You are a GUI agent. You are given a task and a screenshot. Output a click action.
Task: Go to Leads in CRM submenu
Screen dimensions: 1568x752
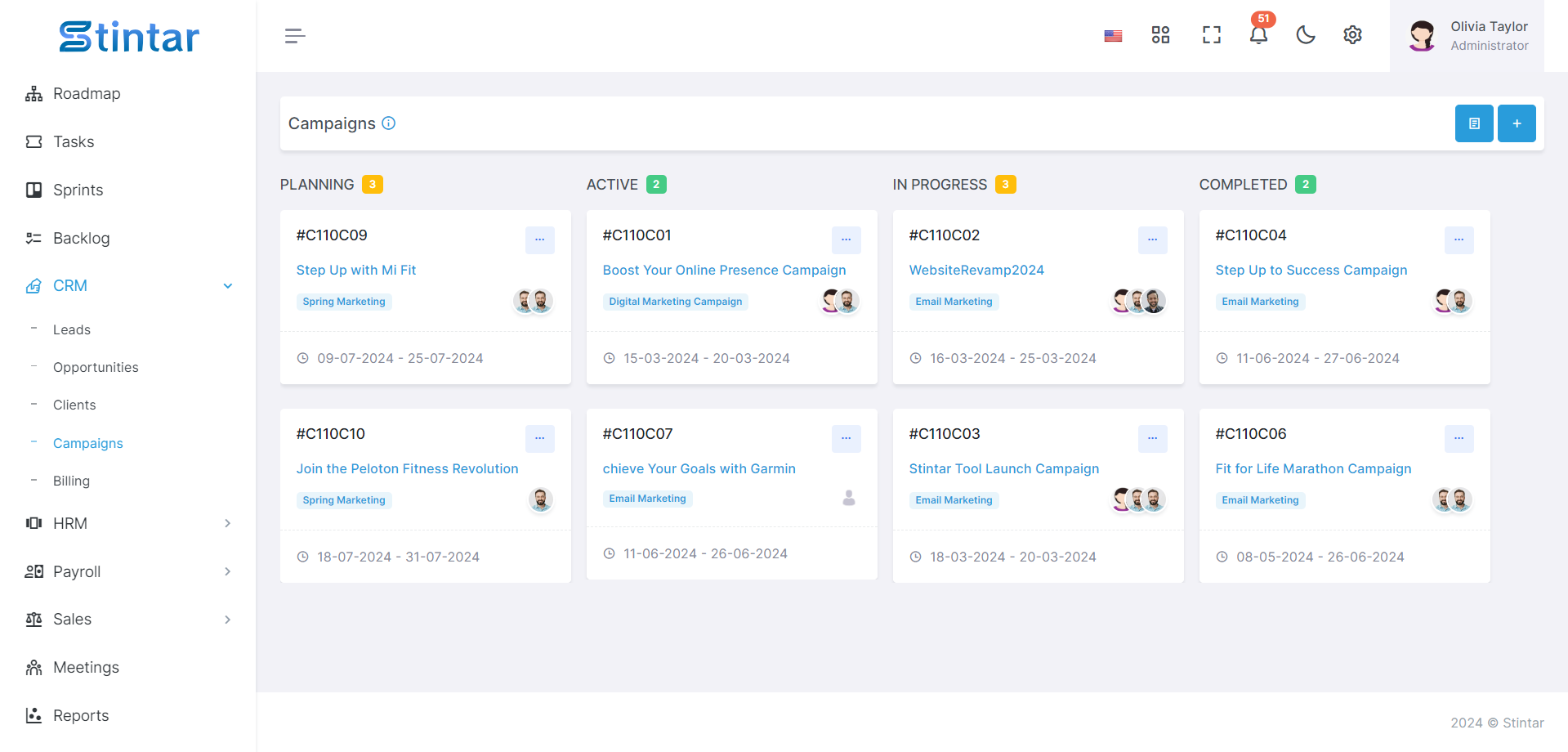pos(72,329)
